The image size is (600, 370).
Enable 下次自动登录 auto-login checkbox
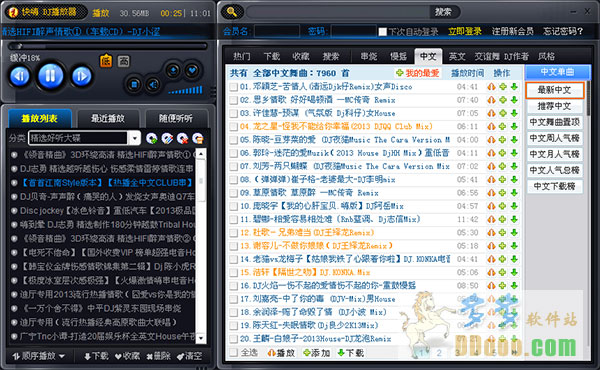point(383,32)
